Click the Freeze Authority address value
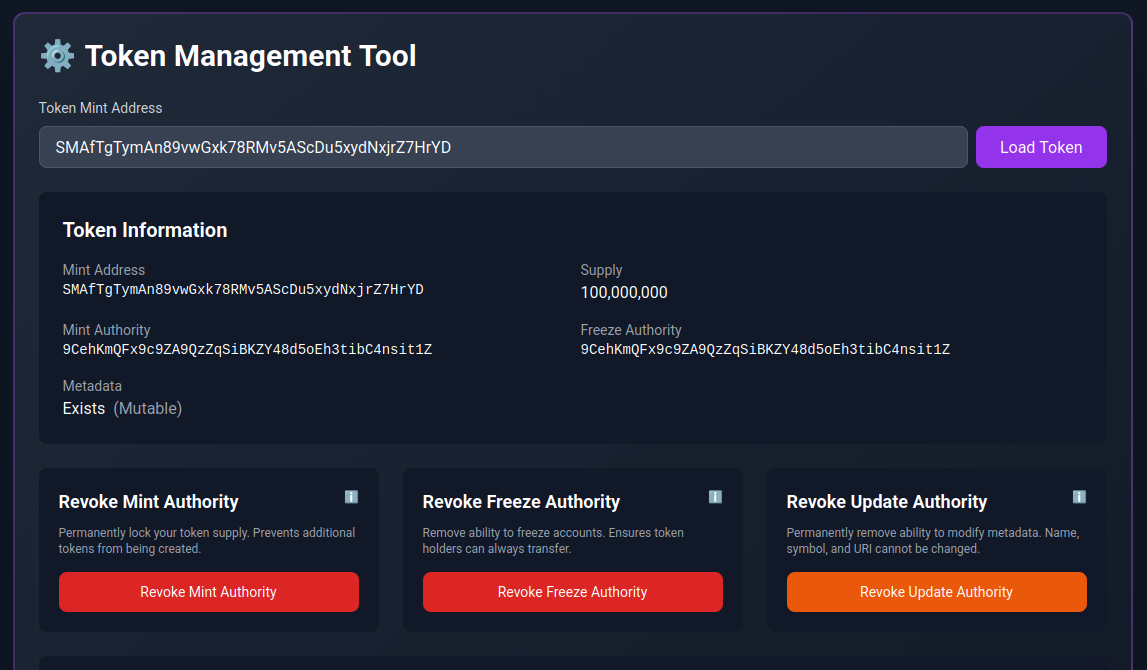 pos(765,350)
